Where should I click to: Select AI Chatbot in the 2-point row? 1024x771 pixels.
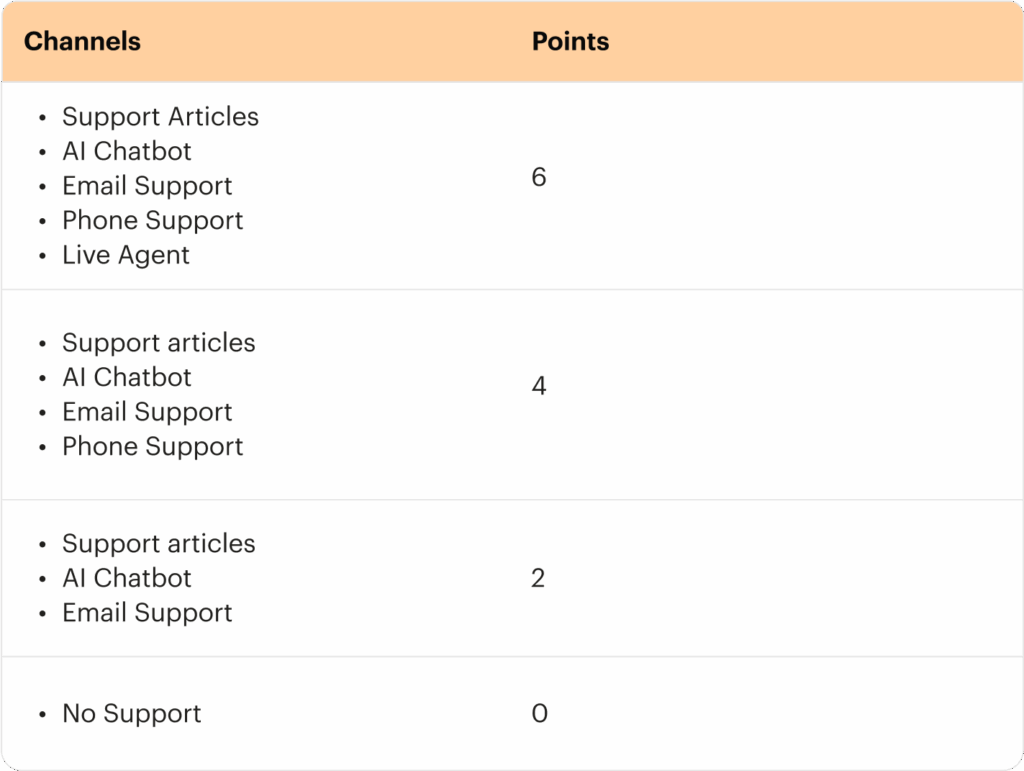pyautogui.click(x=127, y=578)
